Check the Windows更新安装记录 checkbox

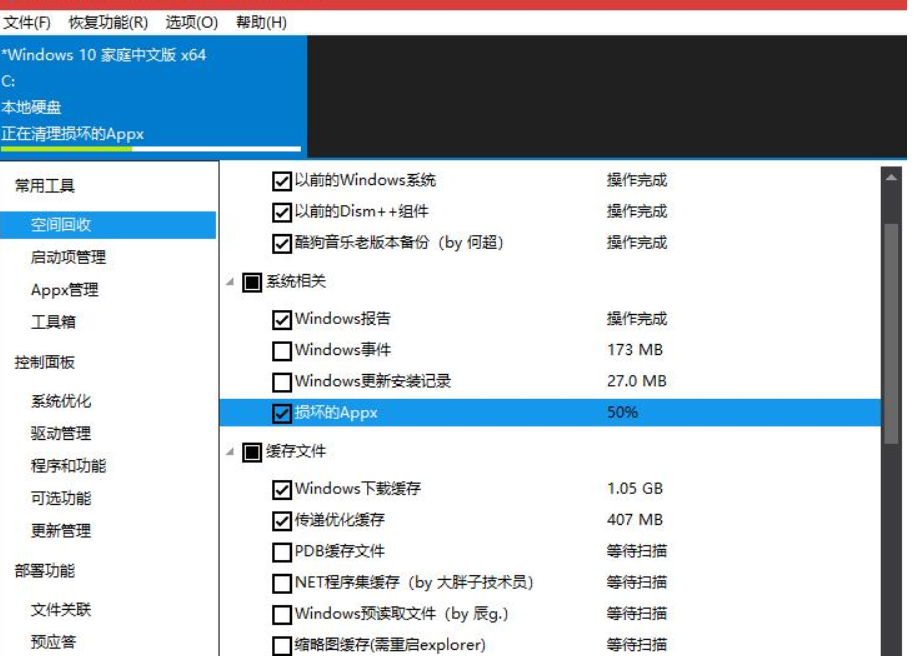[x=282, y=382]
